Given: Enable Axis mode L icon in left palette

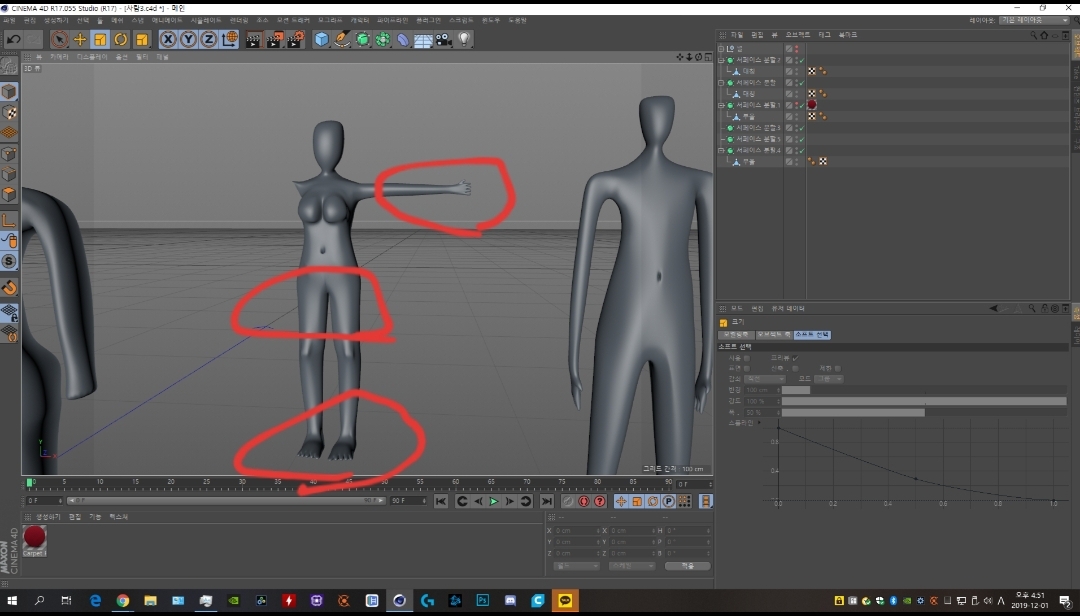Looking at the screenshot, I should [x=9, y=220].
